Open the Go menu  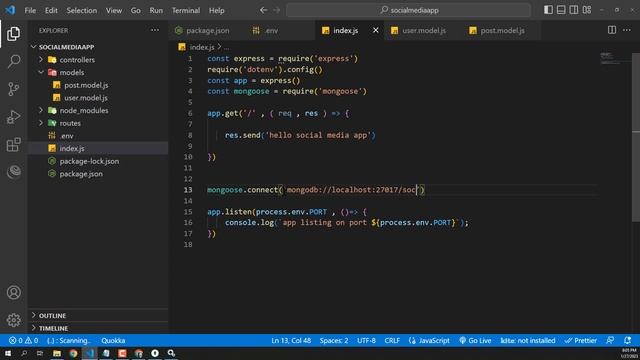pos(136,10)
